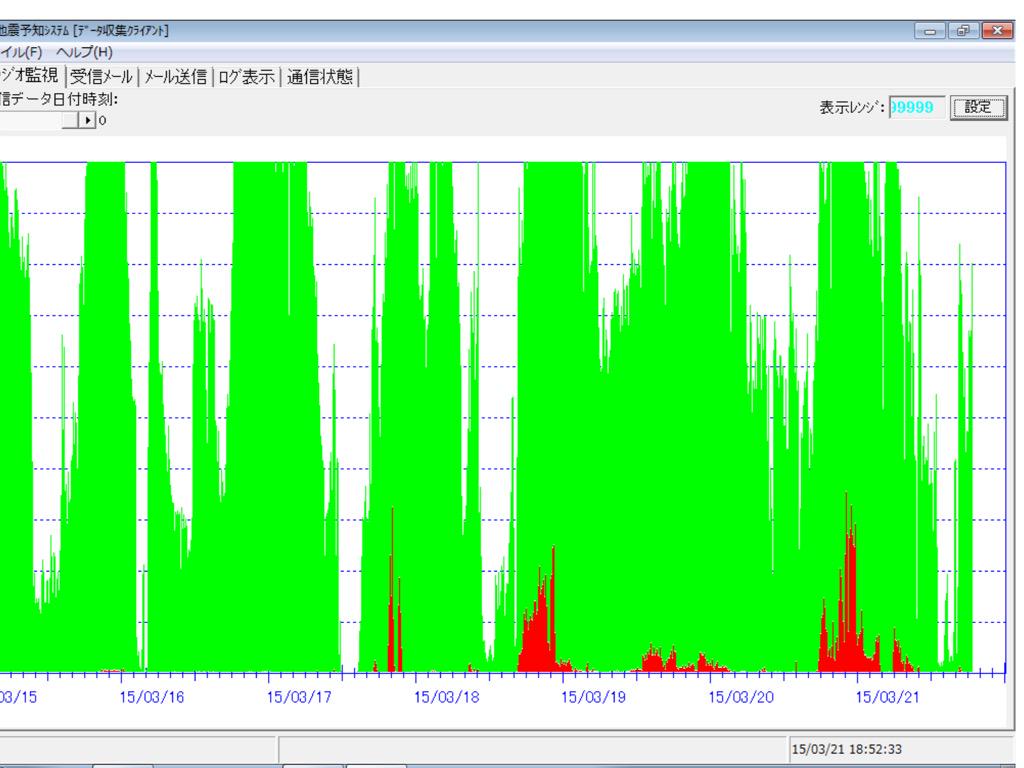This screenshot has width=1024, height=768.
Task: Switch to the メール送信 tab
Action: (x=175, y=76)
